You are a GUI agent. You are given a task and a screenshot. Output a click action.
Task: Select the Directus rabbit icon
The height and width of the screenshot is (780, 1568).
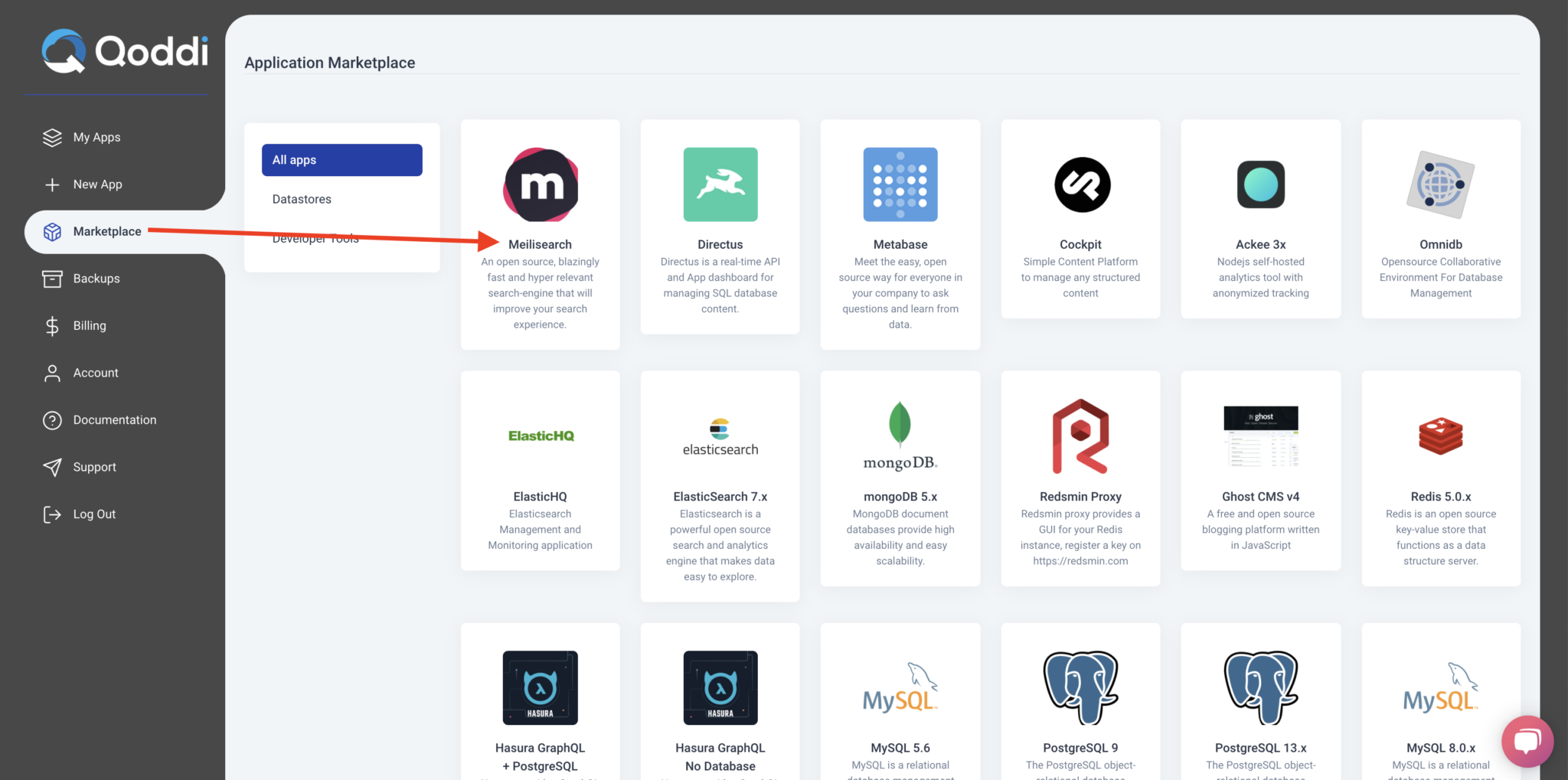click(x=720, y=184)
